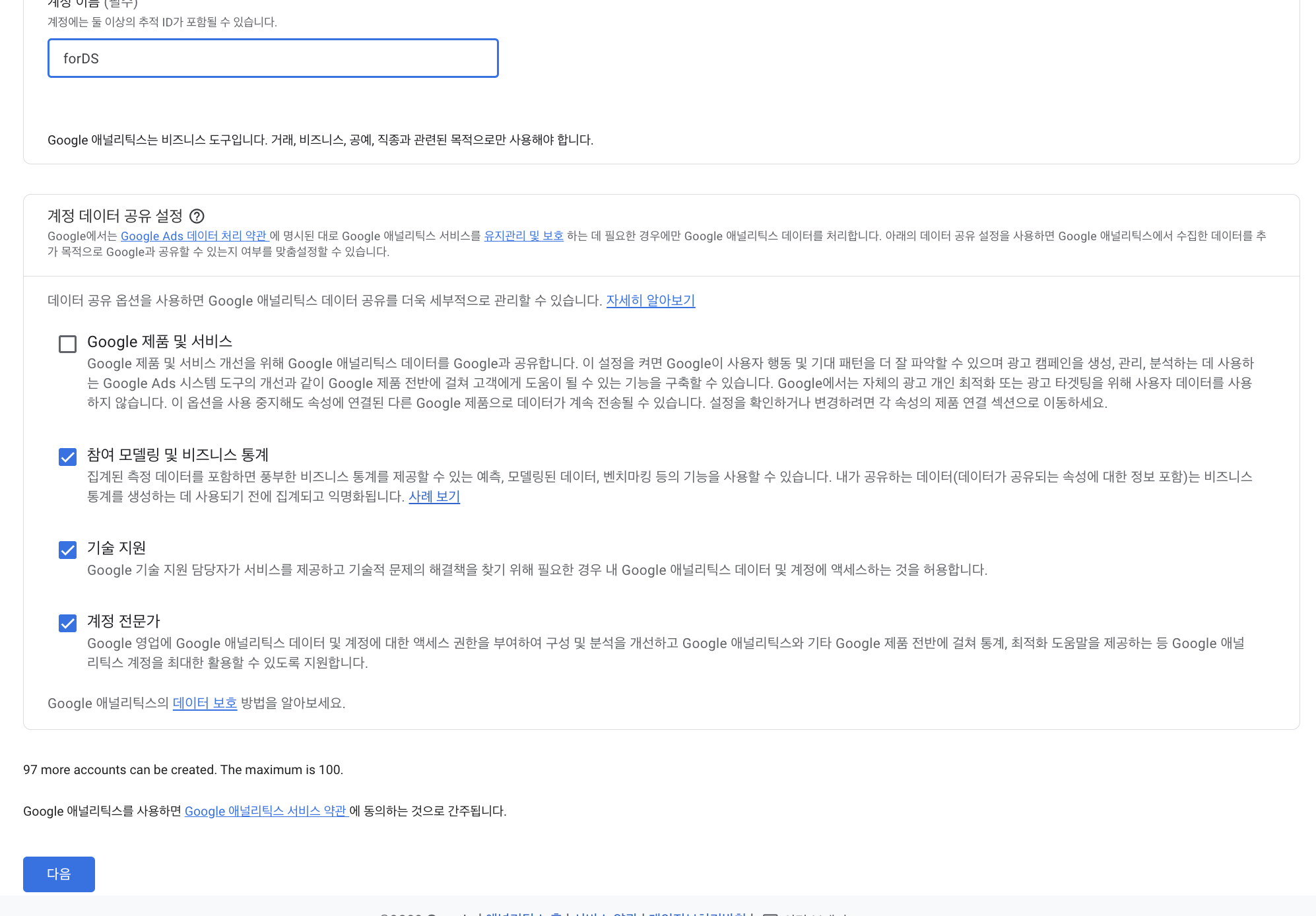Click the 다음 button
The image size is (1316, 916).
[59, 874]
